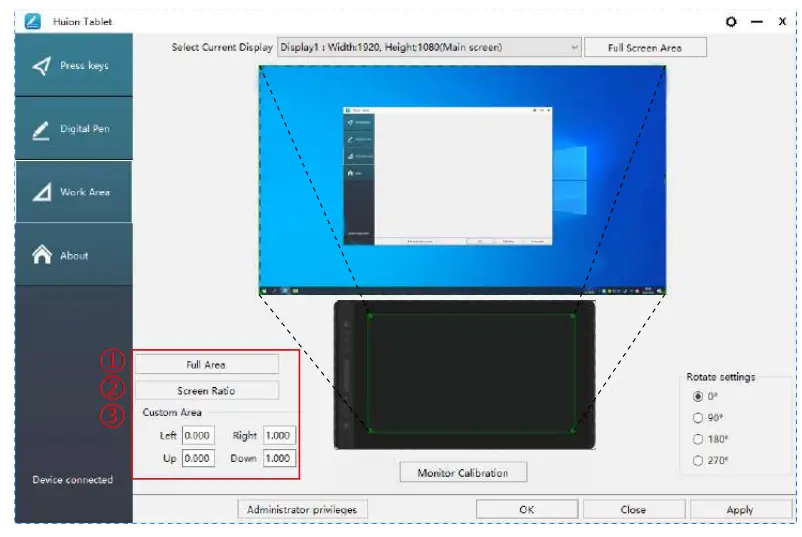Click the tablet active area preview
Image resolution: width=802 pixels, height=537 pixels.
[471, 373]
